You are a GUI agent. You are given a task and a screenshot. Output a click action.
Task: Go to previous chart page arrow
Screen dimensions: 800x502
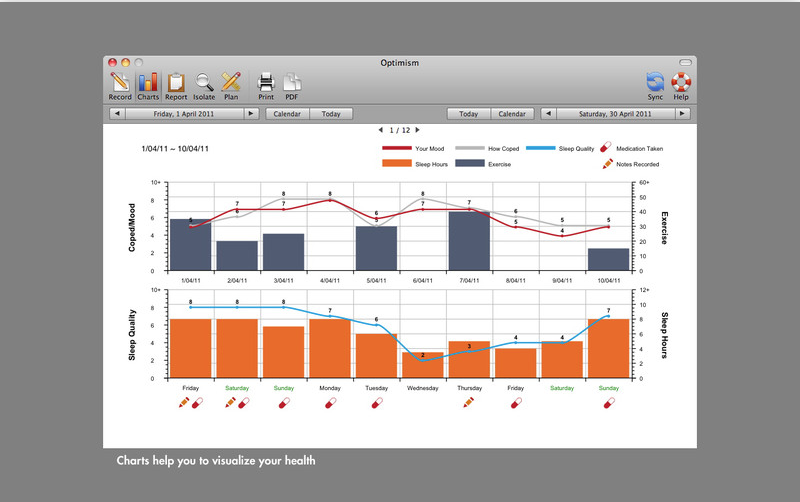click(381, 130)
